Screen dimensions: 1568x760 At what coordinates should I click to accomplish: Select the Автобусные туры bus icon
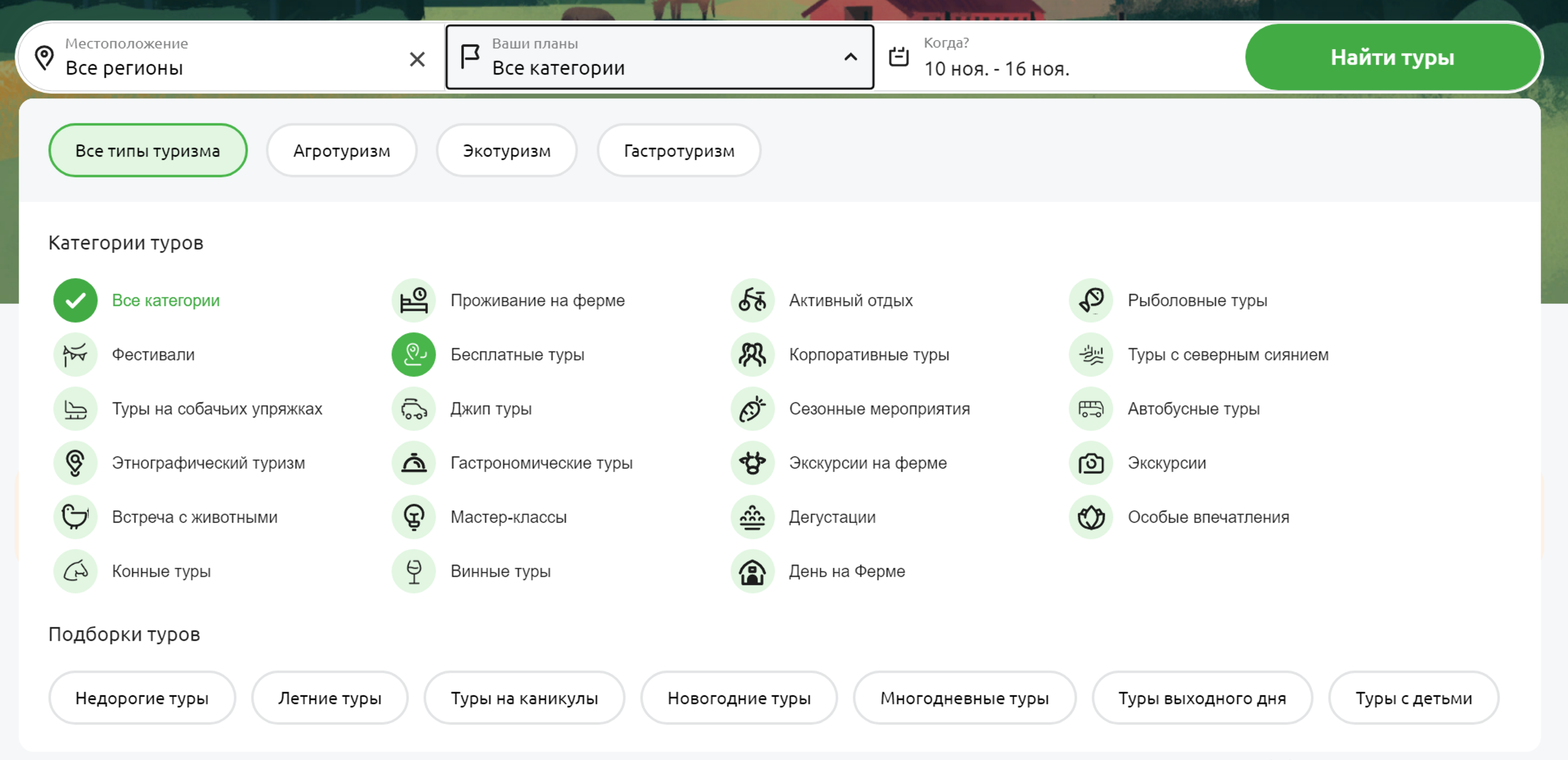click(x=1091, y=408)
